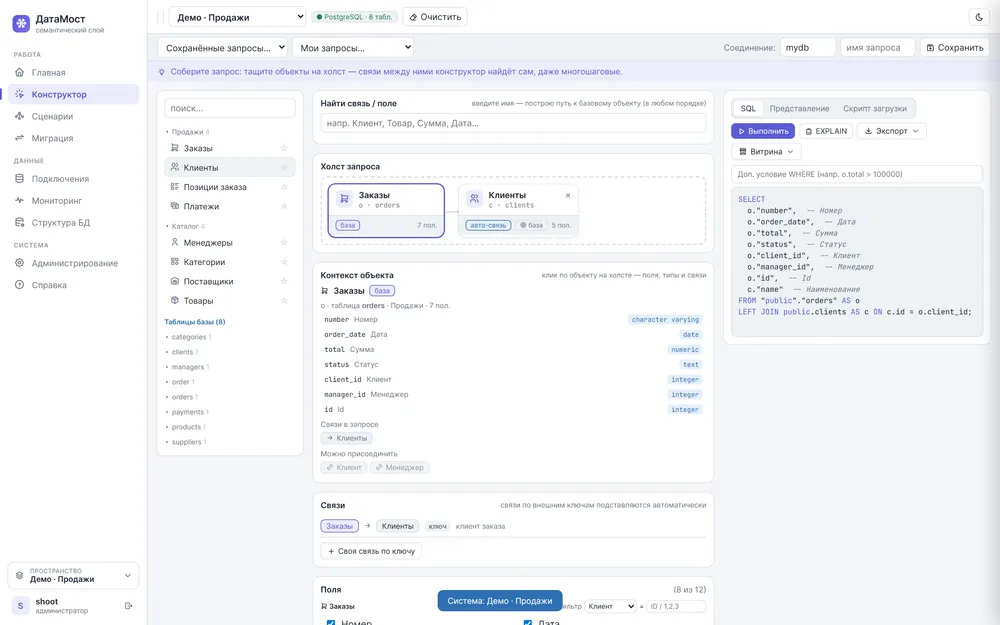Open Главная via its home icon

(x=19, y=72)
